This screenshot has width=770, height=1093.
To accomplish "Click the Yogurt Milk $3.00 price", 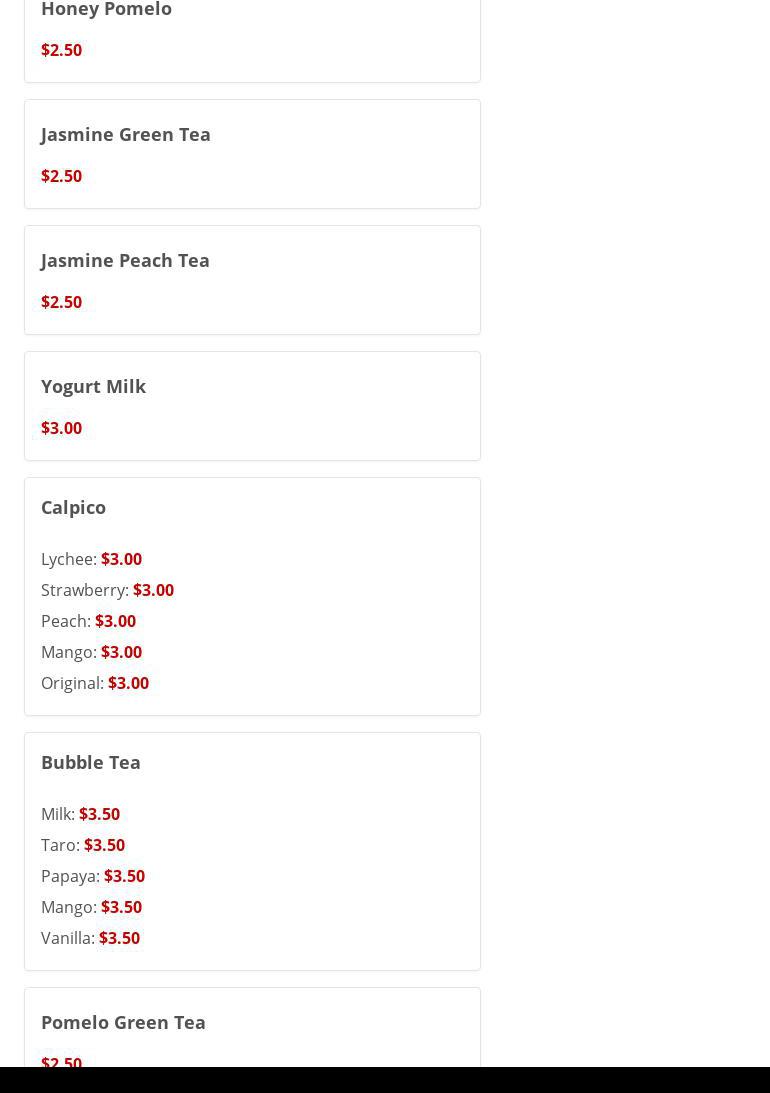I will point(61,428).
